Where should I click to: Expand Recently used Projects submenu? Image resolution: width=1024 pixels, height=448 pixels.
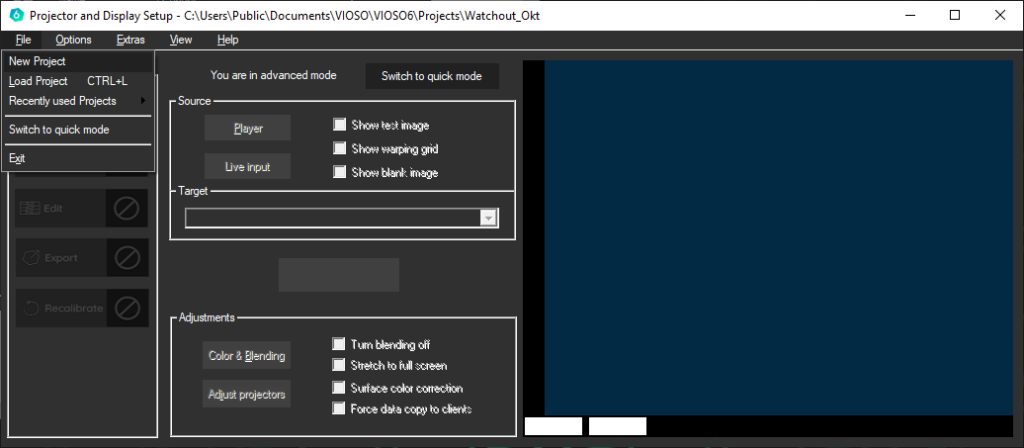[x=77, y=101]
